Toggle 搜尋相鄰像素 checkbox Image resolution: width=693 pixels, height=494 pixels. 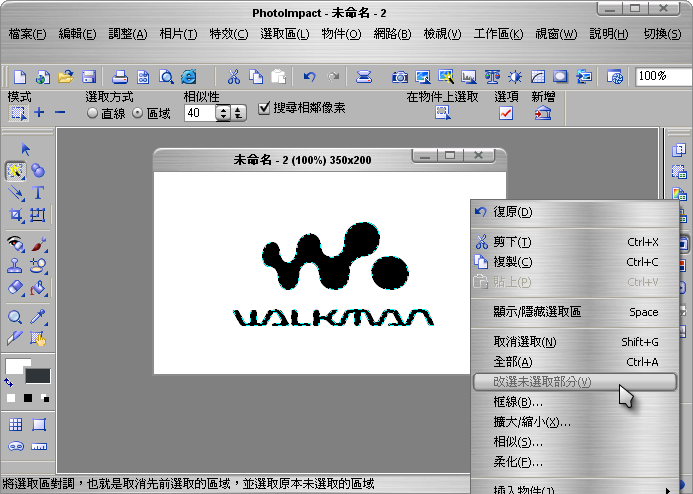click(x=264, y=108)
